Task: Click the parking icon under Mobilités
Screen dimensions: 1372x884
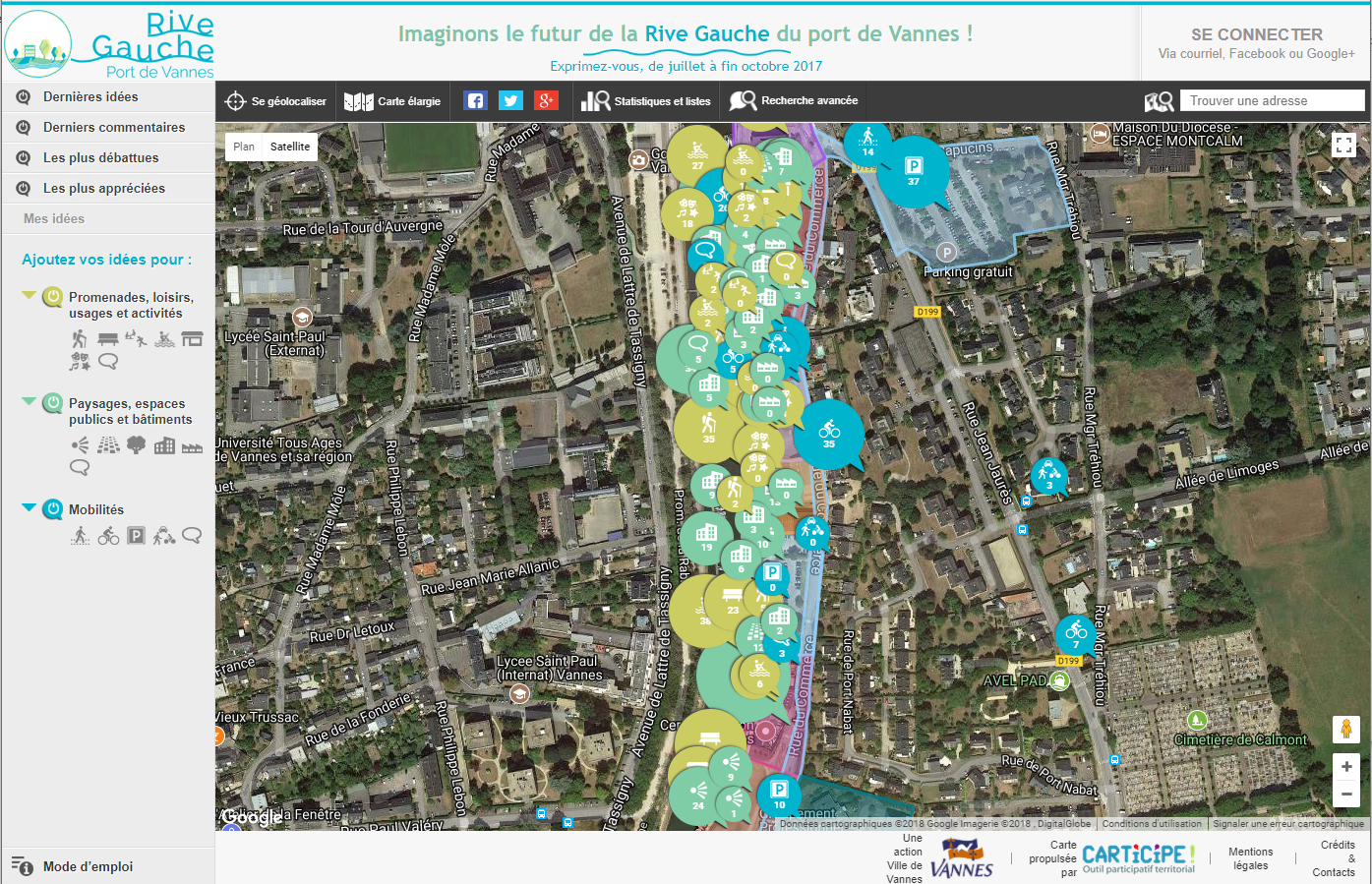Action: [137, 536]
